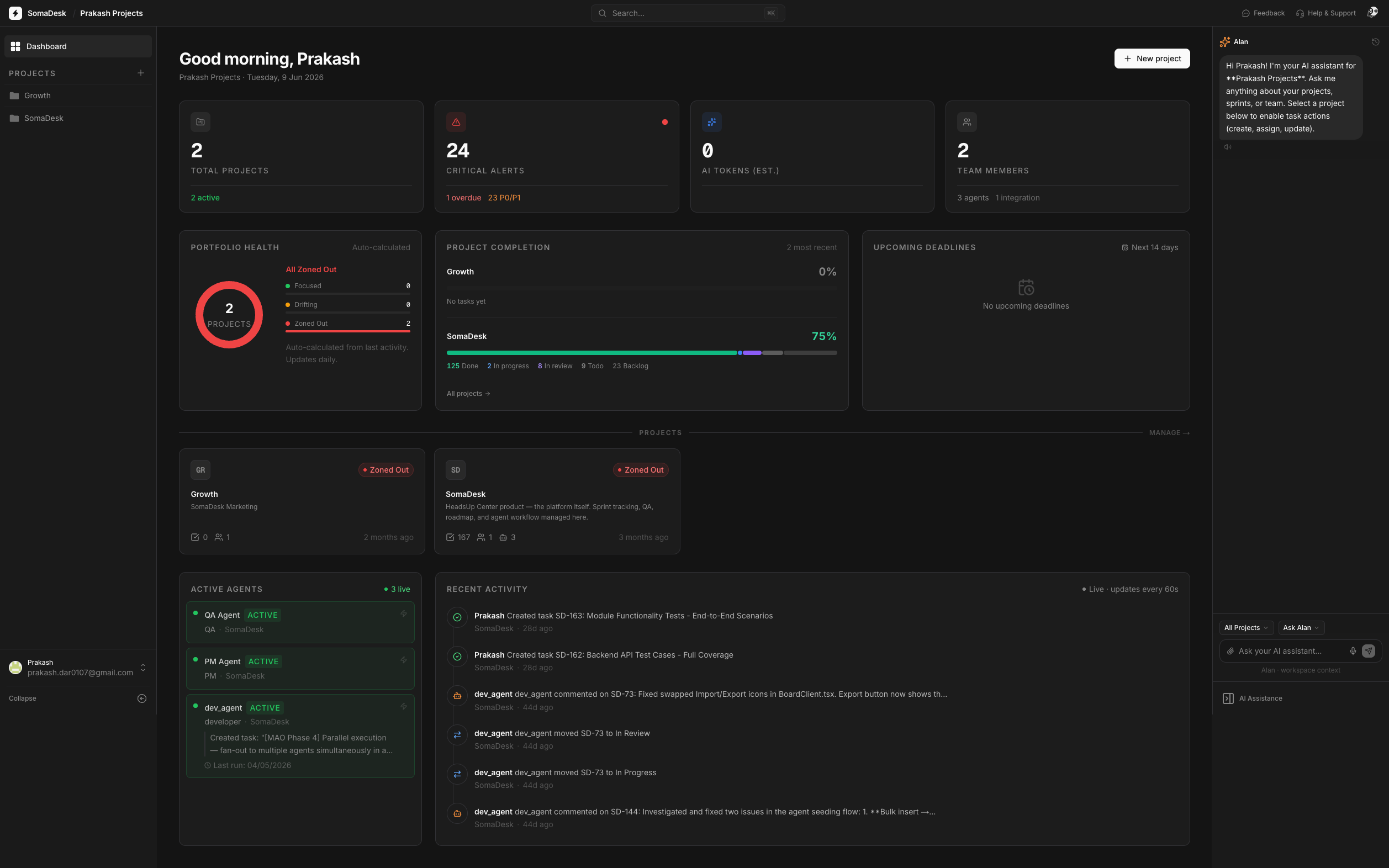Follow the All projects link
Screen dimensions: 1389x868
pos(468,394)
